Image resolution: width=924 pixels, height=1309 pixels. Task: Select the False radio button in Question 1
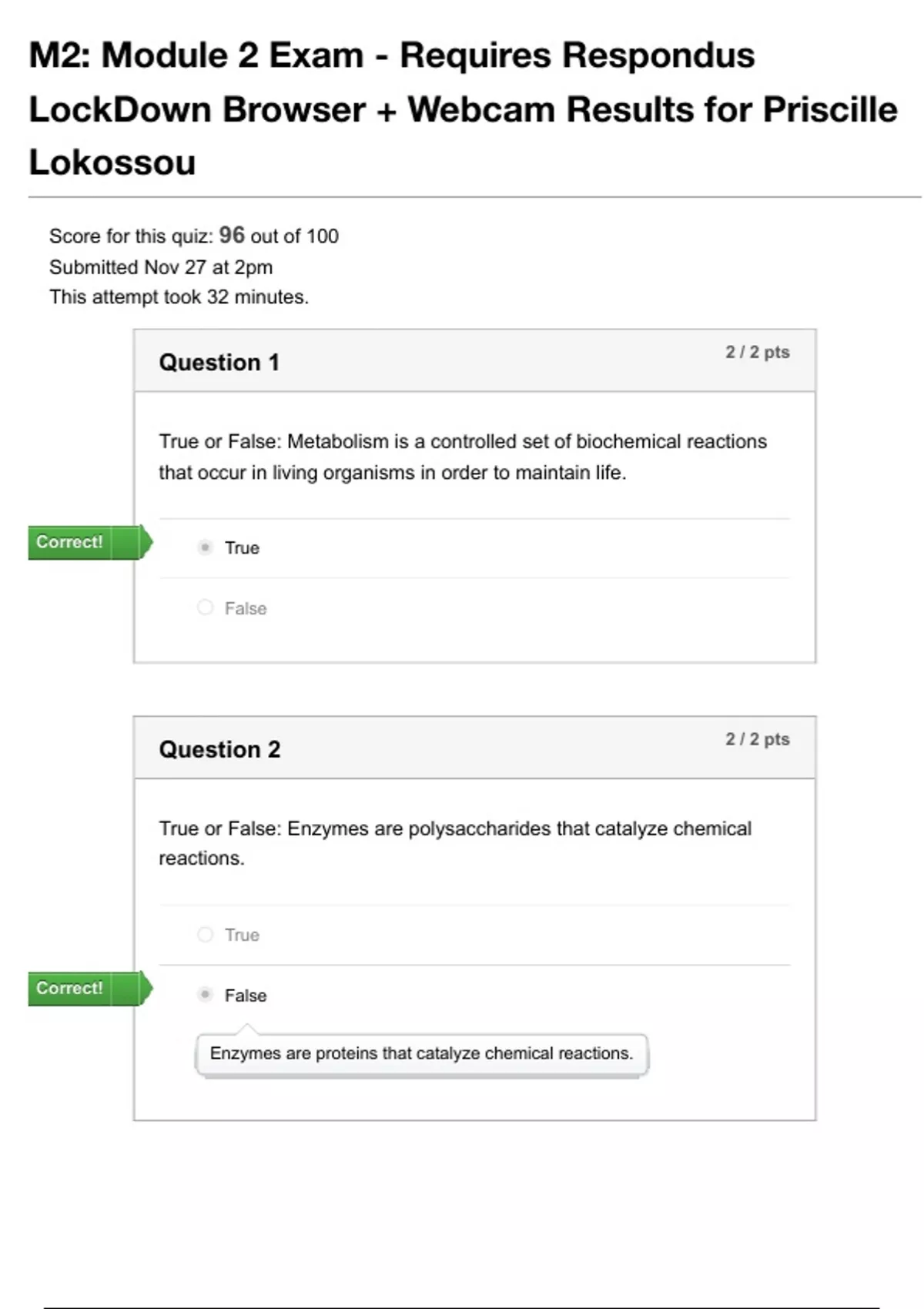click(205, 608)
